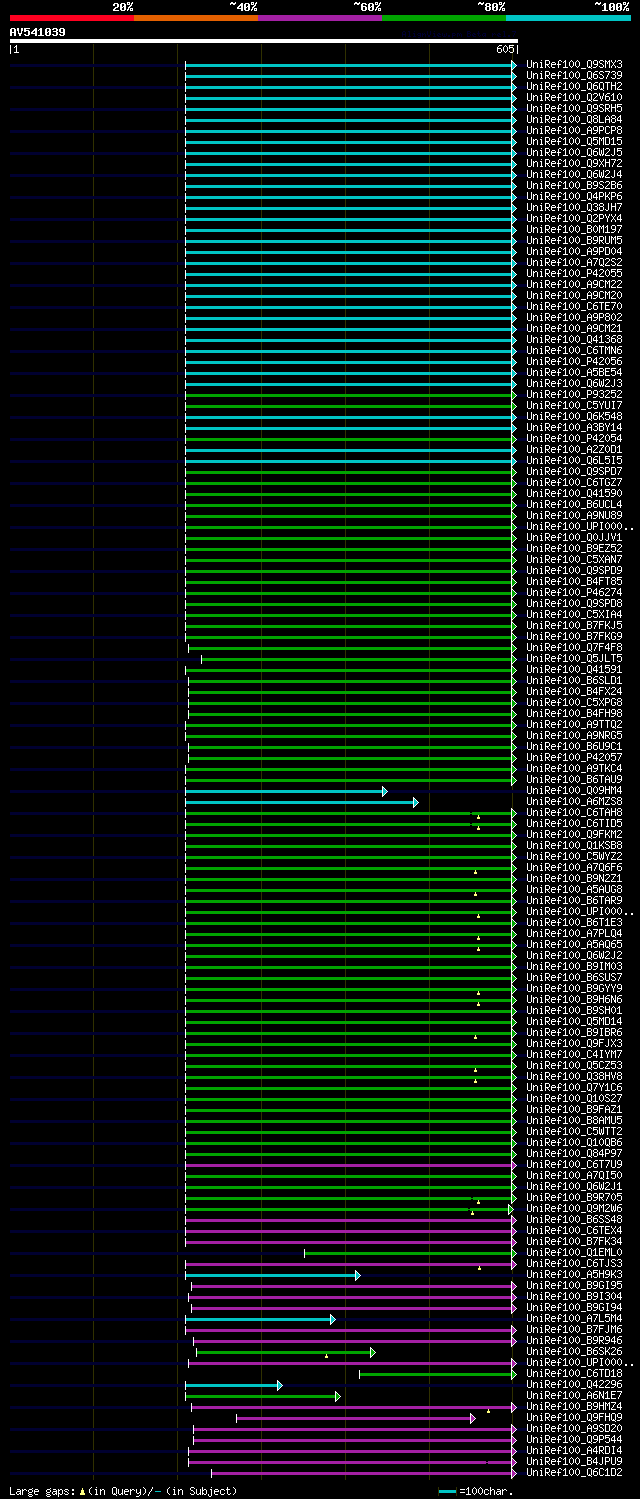Image resolution: width=640 pixels, height=1499 pixels.
Task: Click the green arrowhead on the A6N1E7 row
Action: coord(337,1396)
